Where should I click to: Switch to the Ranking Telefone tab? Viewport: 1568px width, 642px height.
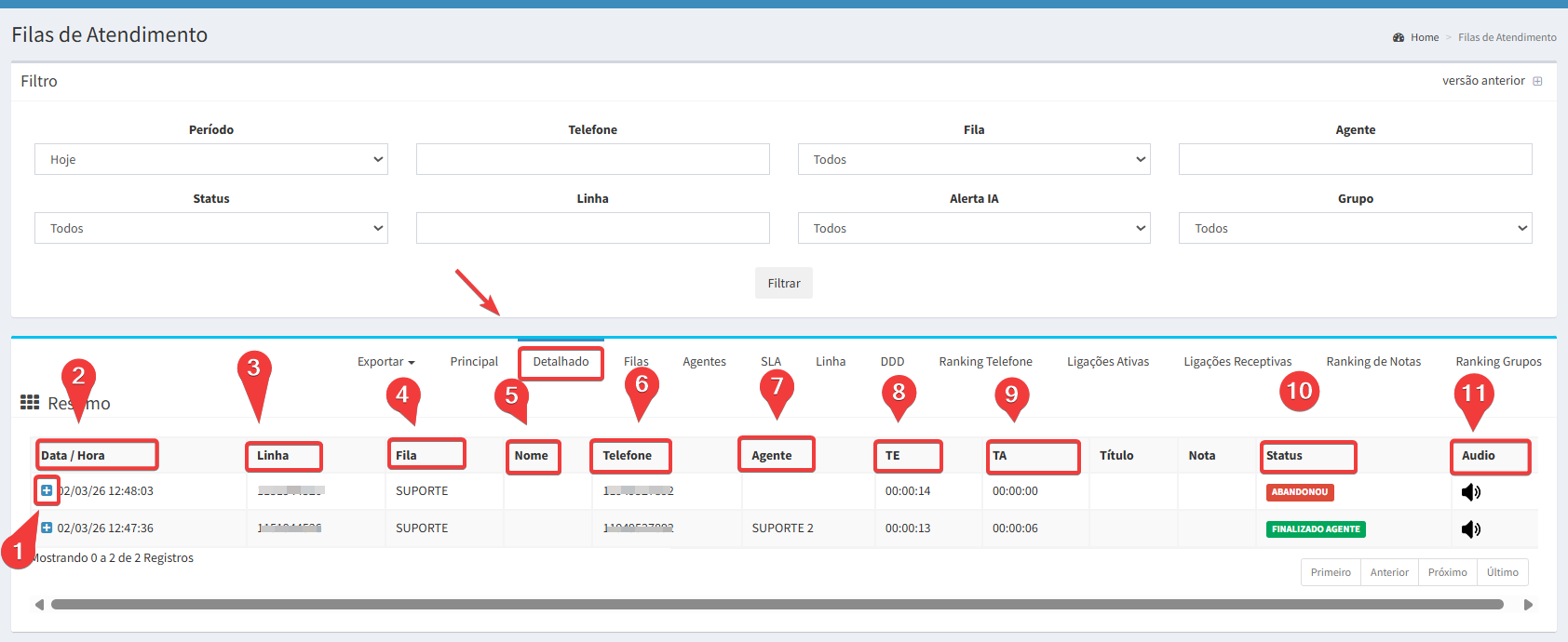pyautogui.click(x=985, y=362)
